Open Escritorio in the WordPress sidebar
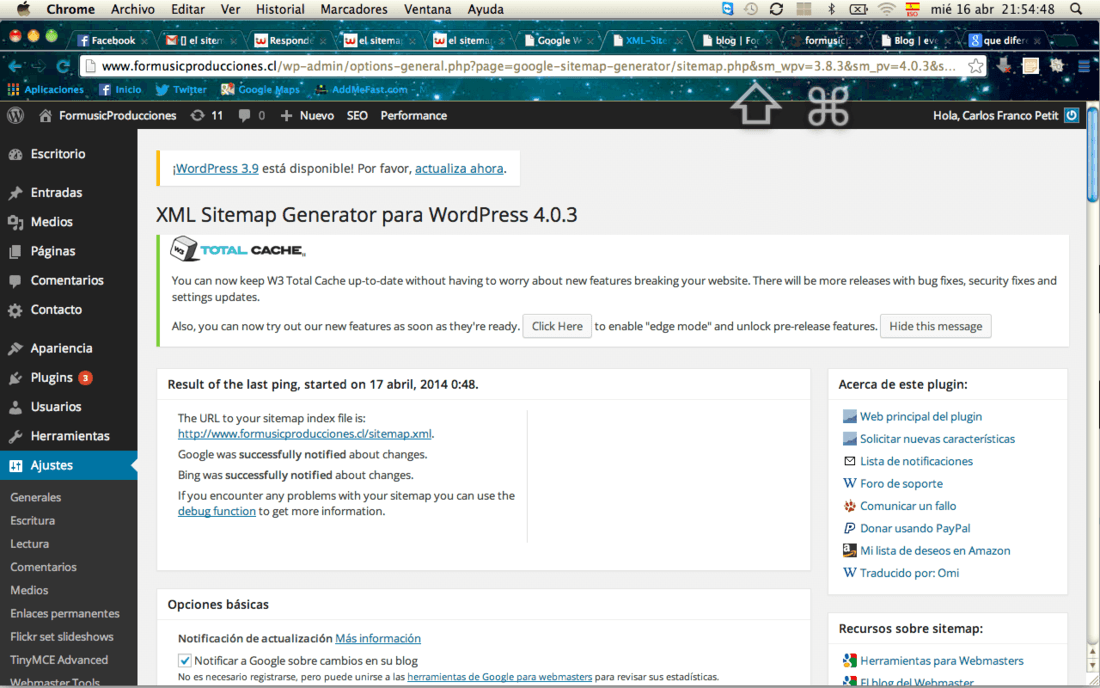The height and width of the screenshot is (688, 1100). pos(58,154)
